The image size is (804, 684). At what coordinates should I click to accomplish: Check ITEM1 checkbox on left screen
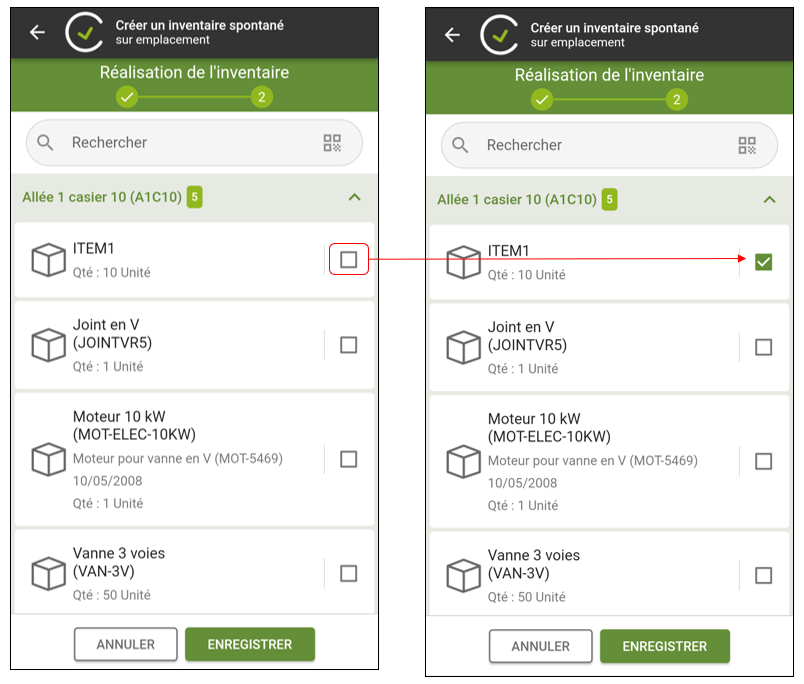349,259
